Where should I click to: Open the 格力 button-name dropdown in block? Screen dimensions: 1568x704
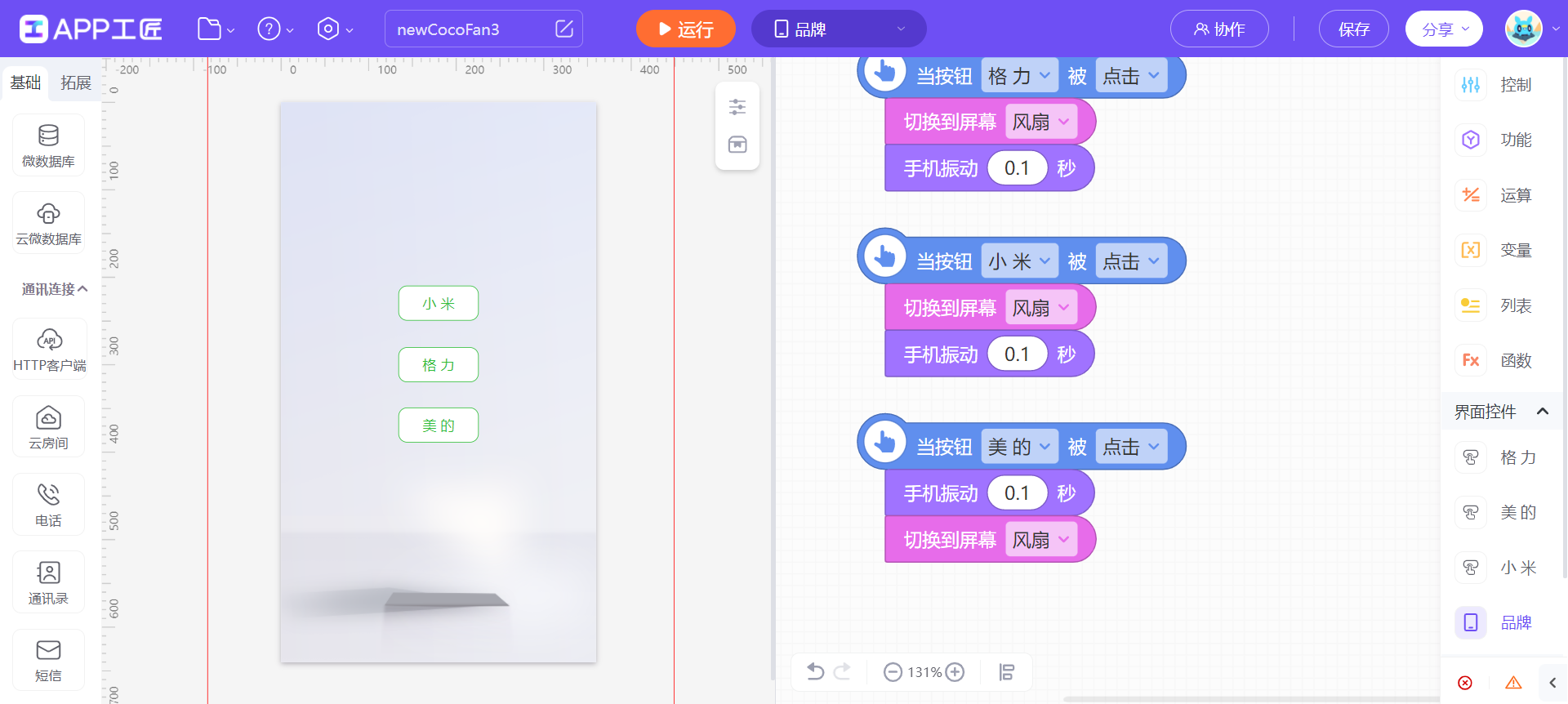(1019, 76)
